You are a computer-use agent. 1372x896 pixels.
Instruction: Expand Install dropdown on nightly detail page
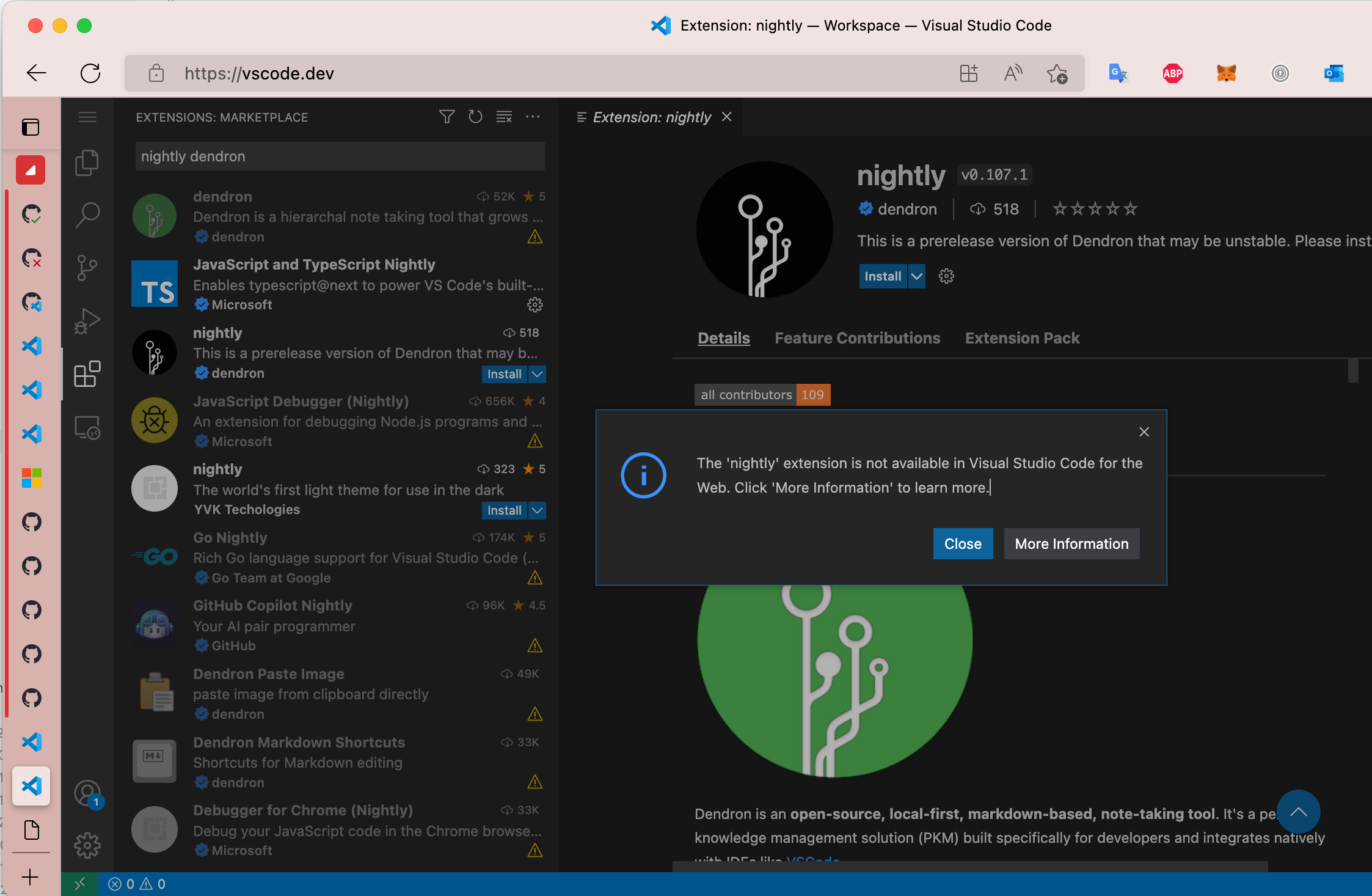(916, 276)
